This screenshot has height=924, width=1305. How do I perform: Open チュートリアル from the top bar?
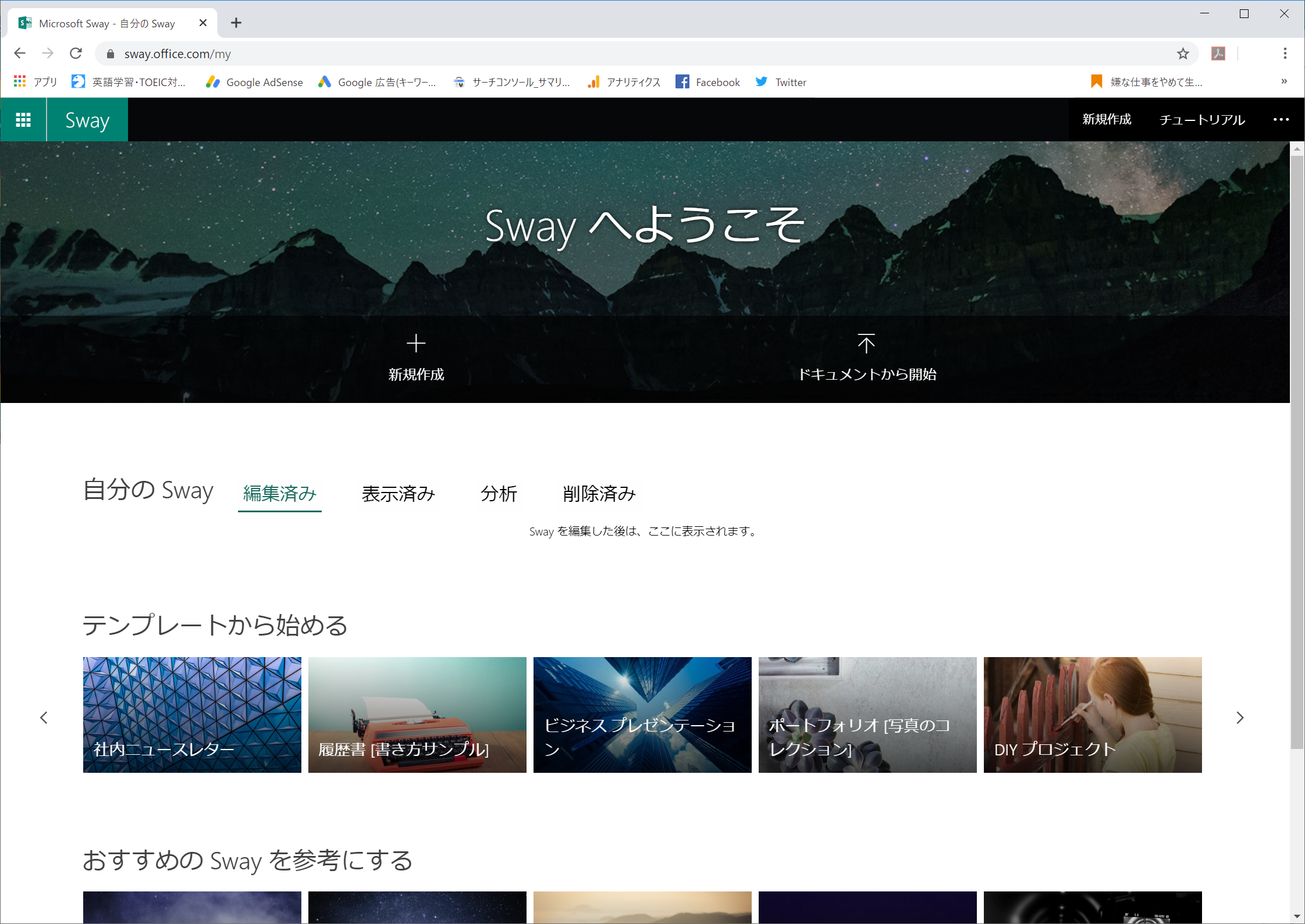click(x=1202, y=120)
